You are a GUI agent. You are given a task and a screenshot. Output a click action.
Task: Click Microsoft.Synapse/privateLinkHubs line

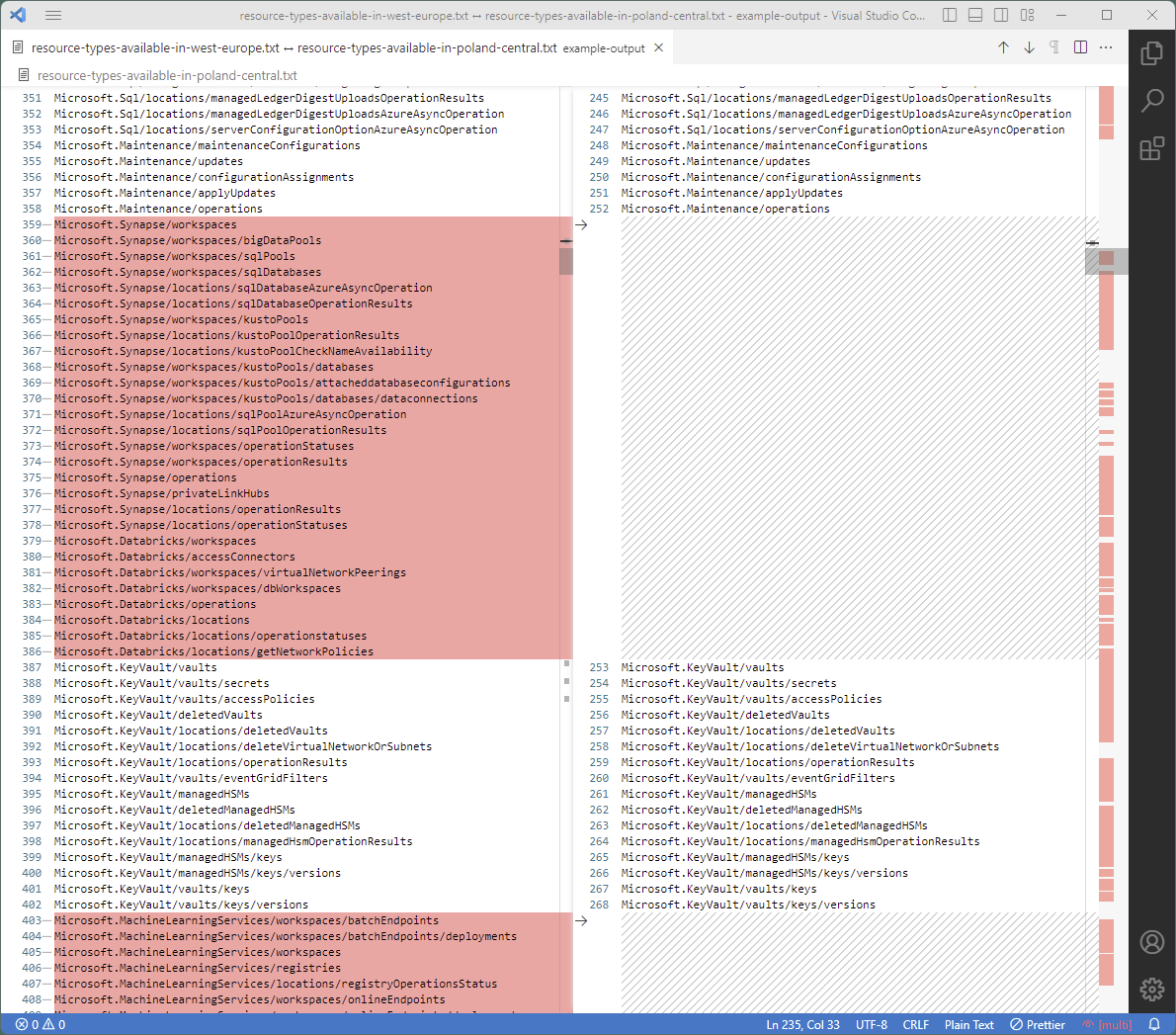161,493
